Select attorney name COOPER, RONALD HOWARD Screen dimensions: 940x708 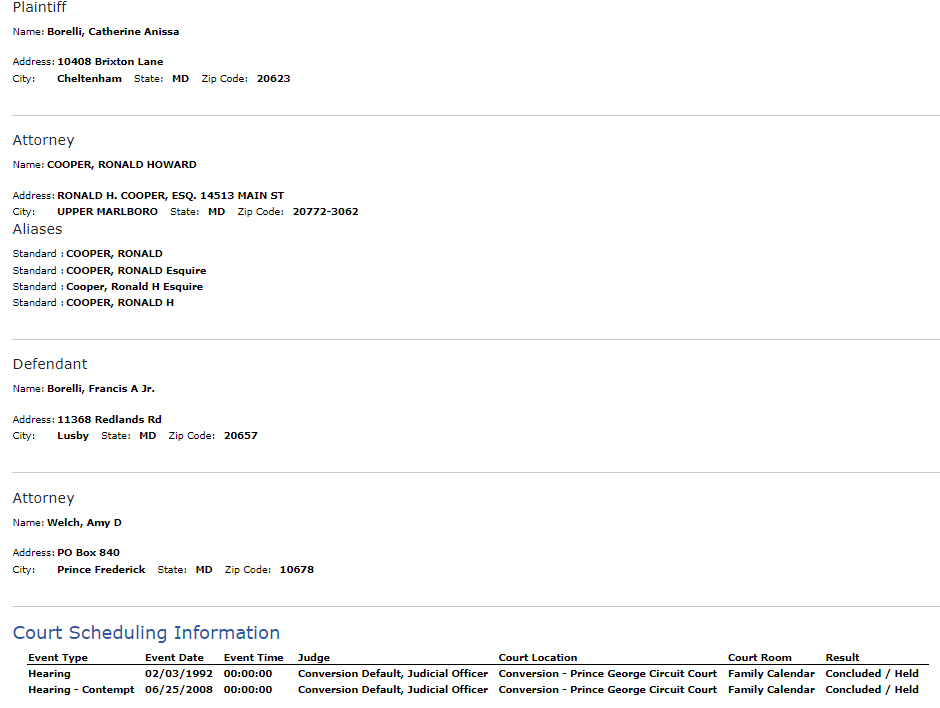122,164
